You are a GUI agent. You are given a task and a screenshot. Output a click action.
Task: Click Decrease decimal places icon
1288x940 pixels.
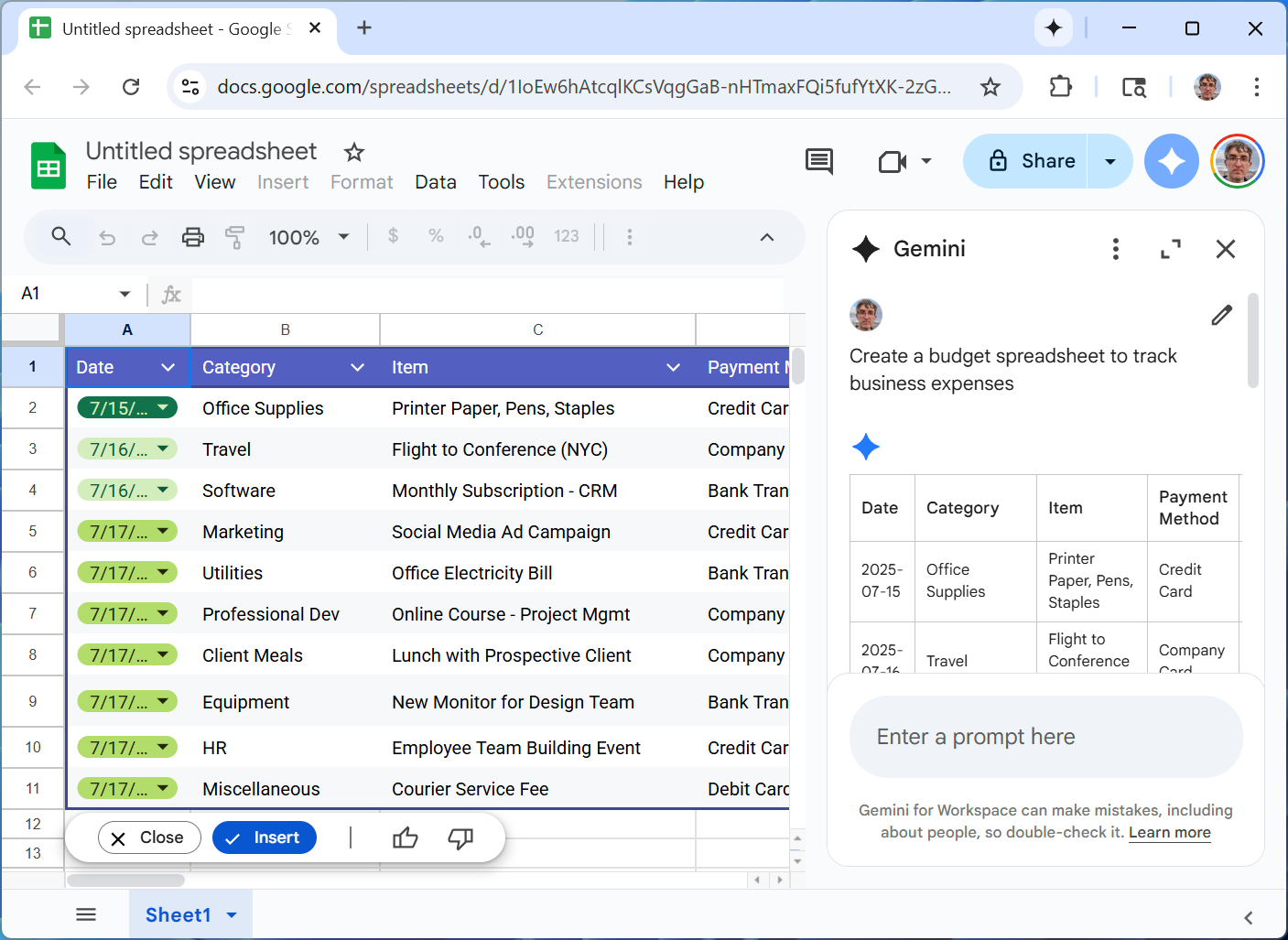tap(479, 237)
